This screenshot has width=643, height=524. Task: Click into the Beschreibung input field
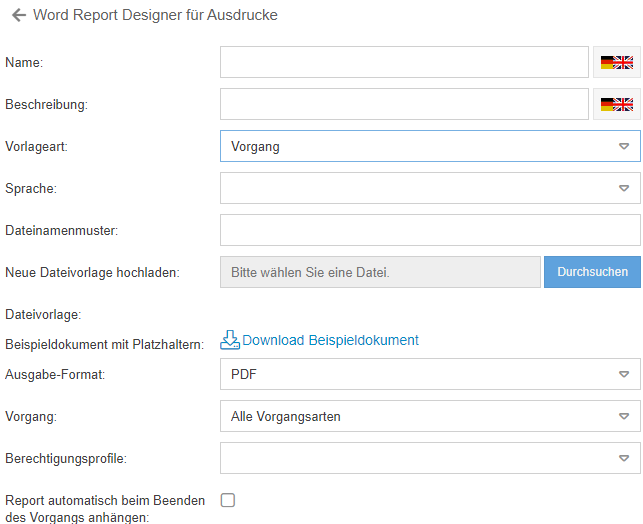(404, 104)
